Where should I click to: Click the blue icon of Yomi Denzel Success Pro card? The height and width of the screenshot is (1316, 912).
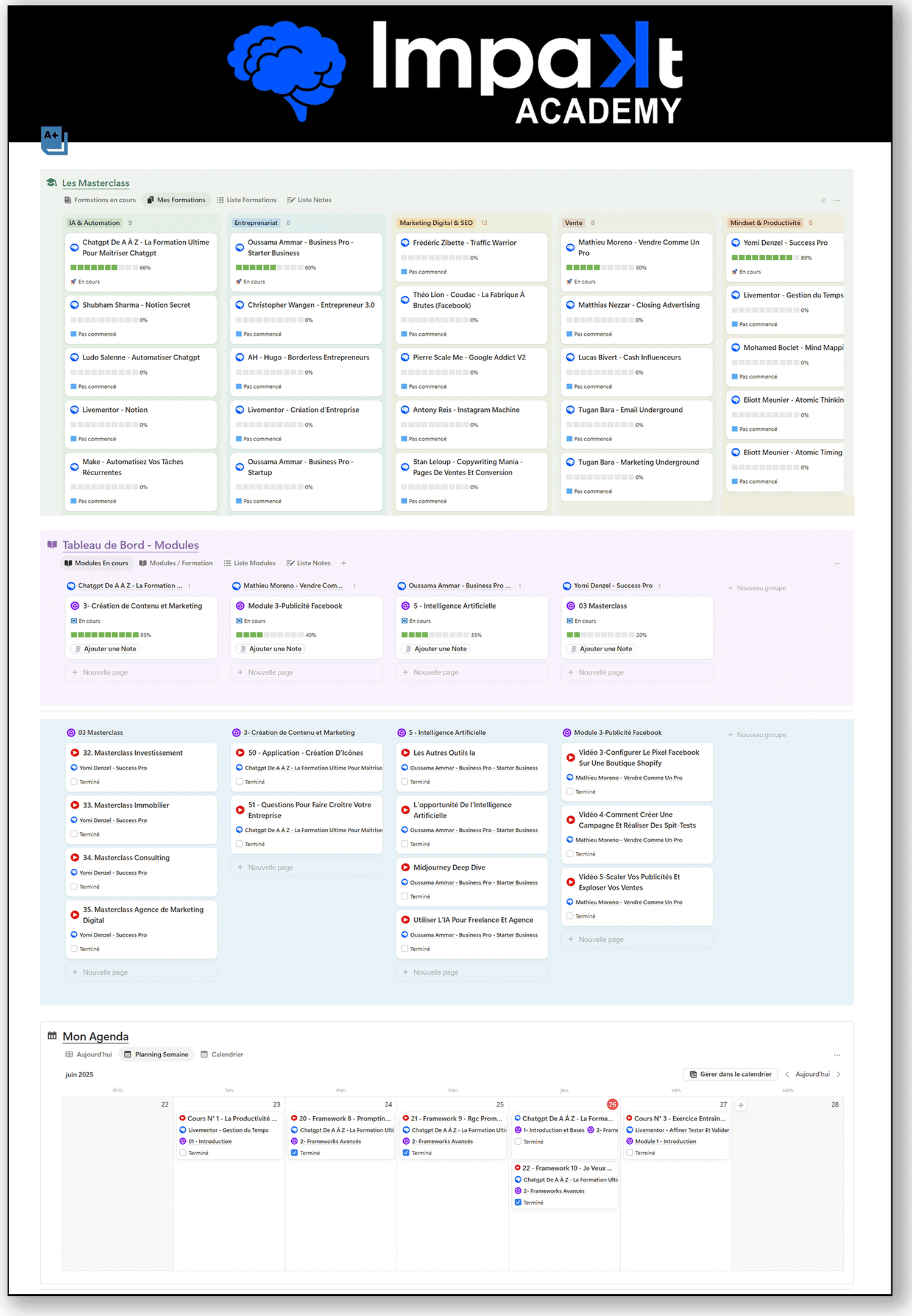point(736,242)
